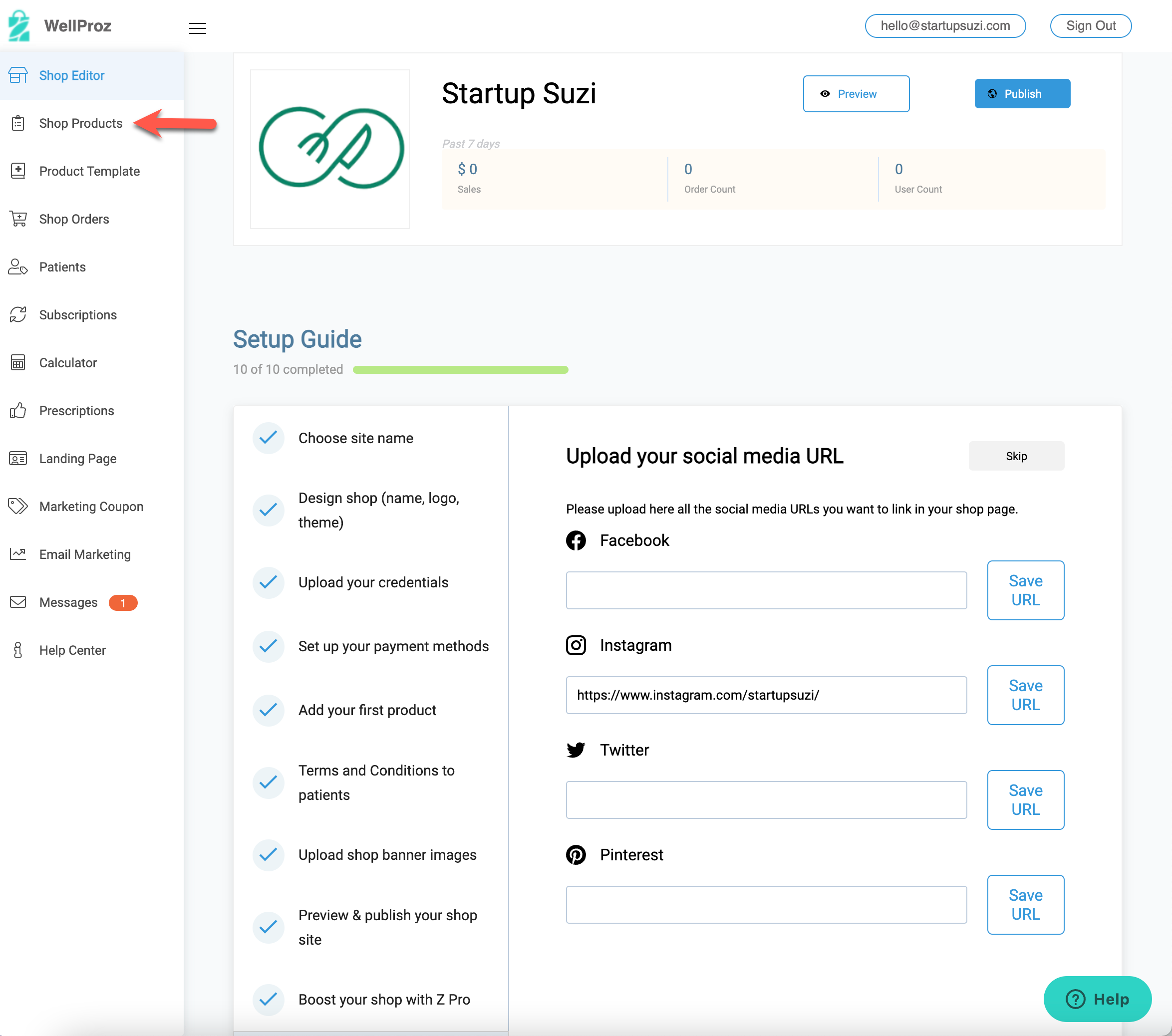Screen dimensions: 1172x1036
Task: Click the Sign Out button
Action: coord(1091,26)
